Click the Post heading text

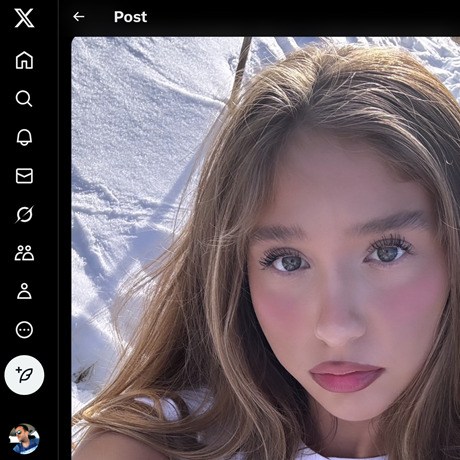click(x=130, y=17)
